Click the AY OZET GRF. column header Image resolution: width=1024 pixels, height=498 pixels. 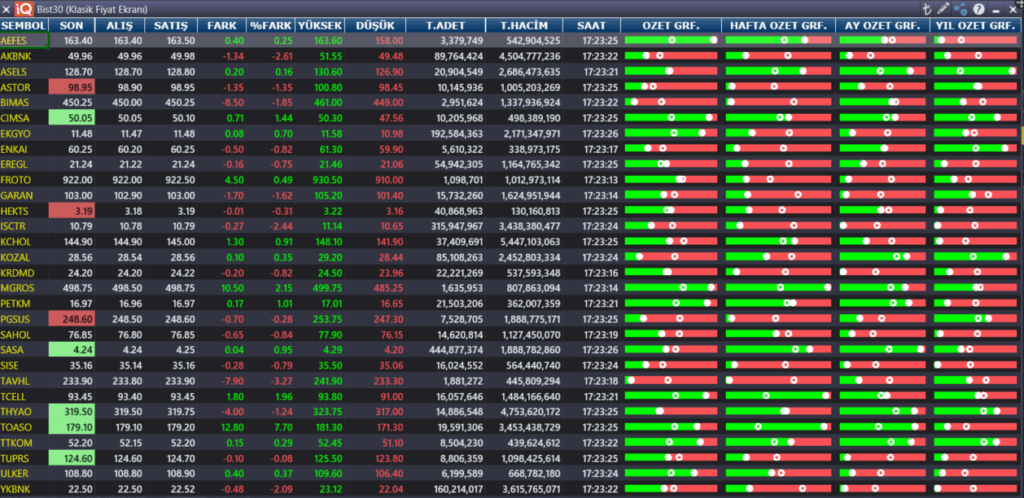click(x=882, y=25)
